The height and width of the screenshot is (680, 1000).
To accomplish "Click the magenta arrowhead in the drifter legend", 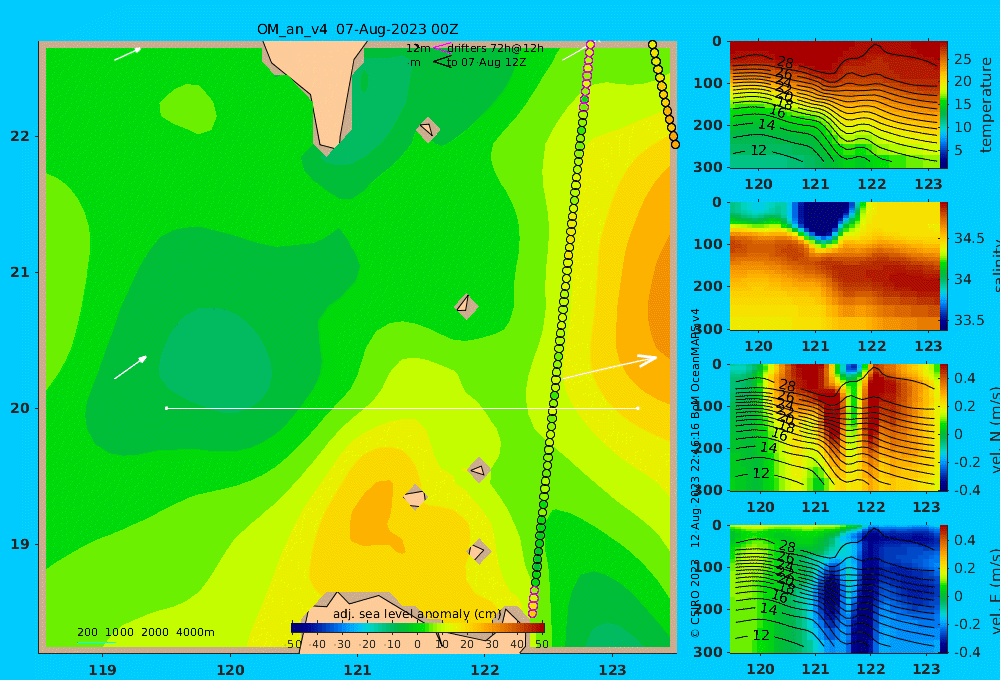I will coord(441,47).
